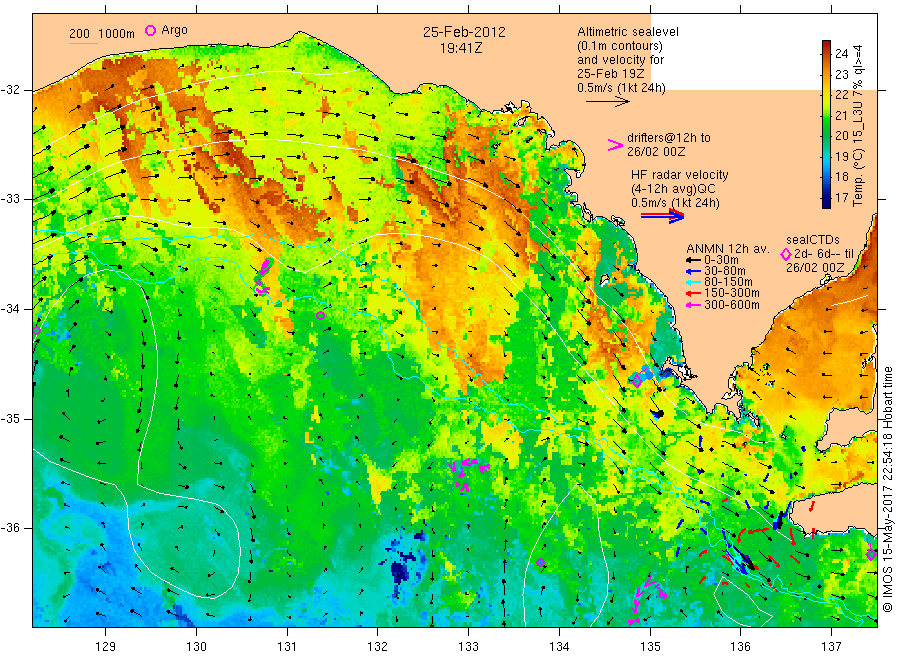Click the temperature color bar
Image resolution: width=900 pixels, height=660 pixels.
(826, 124)
